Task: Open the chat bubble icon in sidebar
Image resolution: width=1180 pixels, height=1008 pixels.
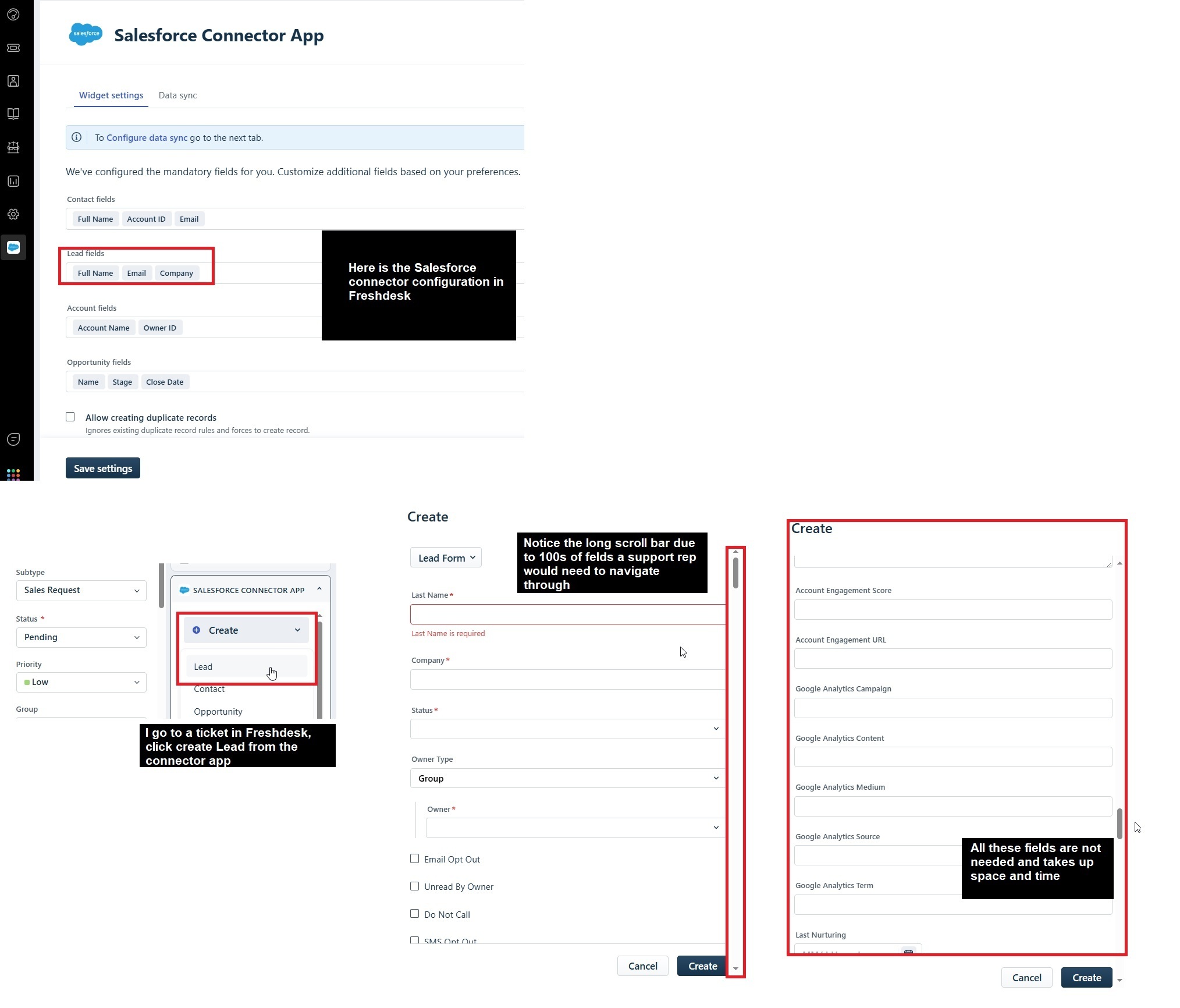Action: click(13, 439)
